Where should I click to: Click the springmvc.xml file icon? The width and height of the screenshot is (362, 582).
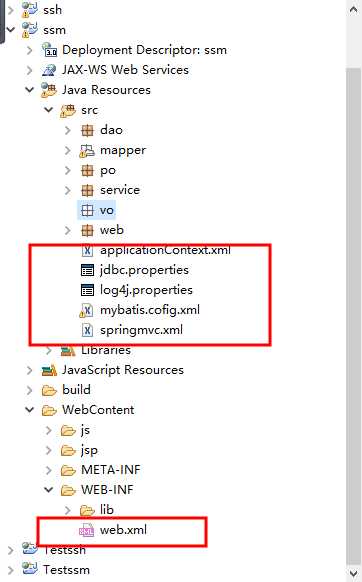(87, 330)
